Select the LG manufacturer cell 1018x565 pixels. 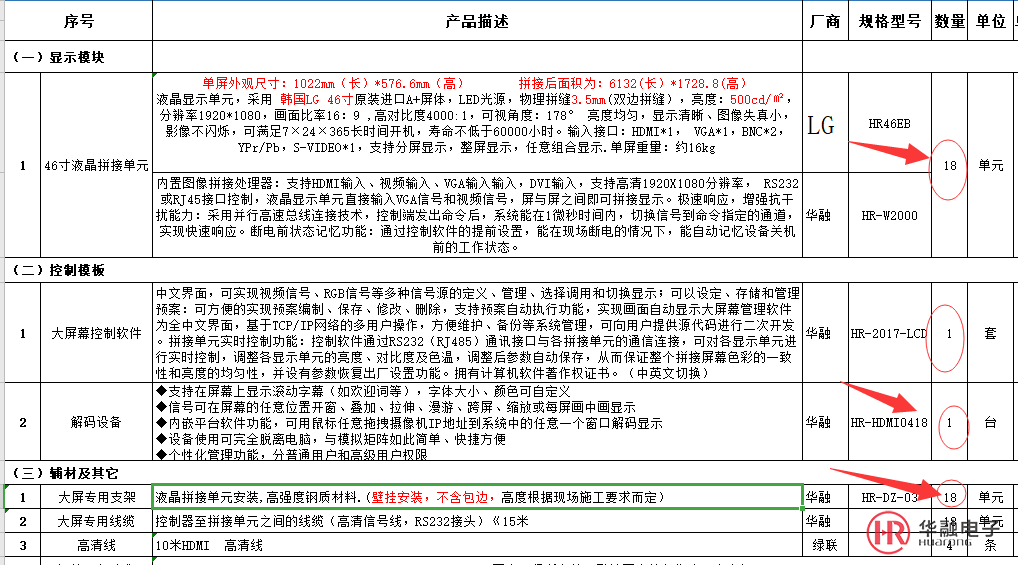pyautogui.click(x=825, y=123)
